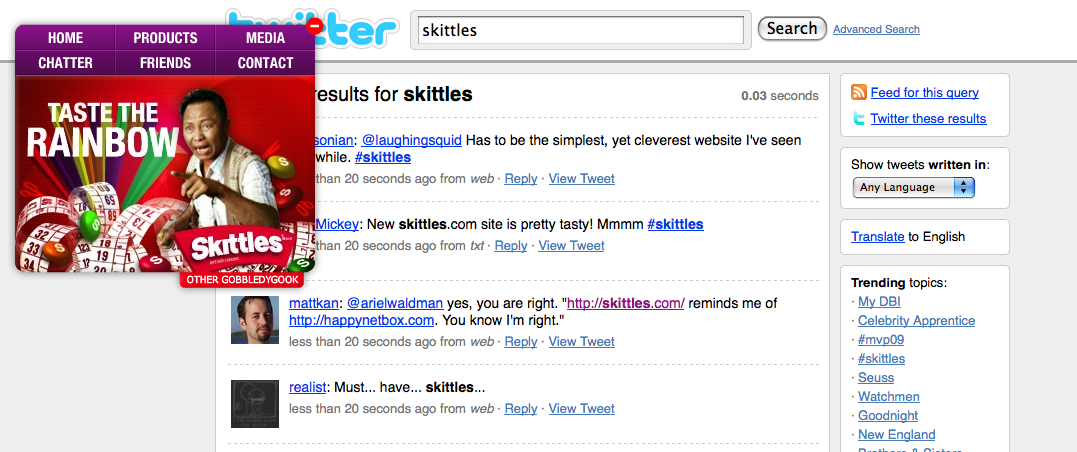Open the CONTACT menu item

point(265,63)
